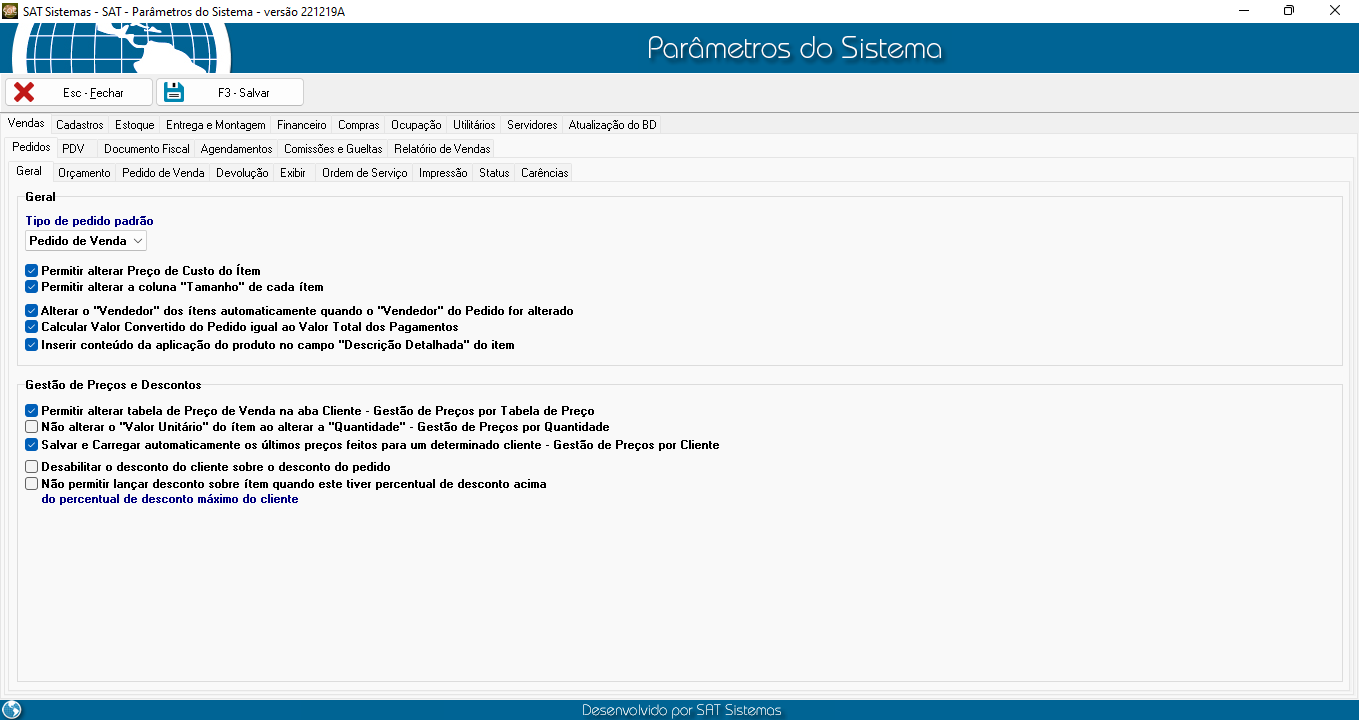
Task: Restore down the application window
Action: click(x=1289, y=10)
